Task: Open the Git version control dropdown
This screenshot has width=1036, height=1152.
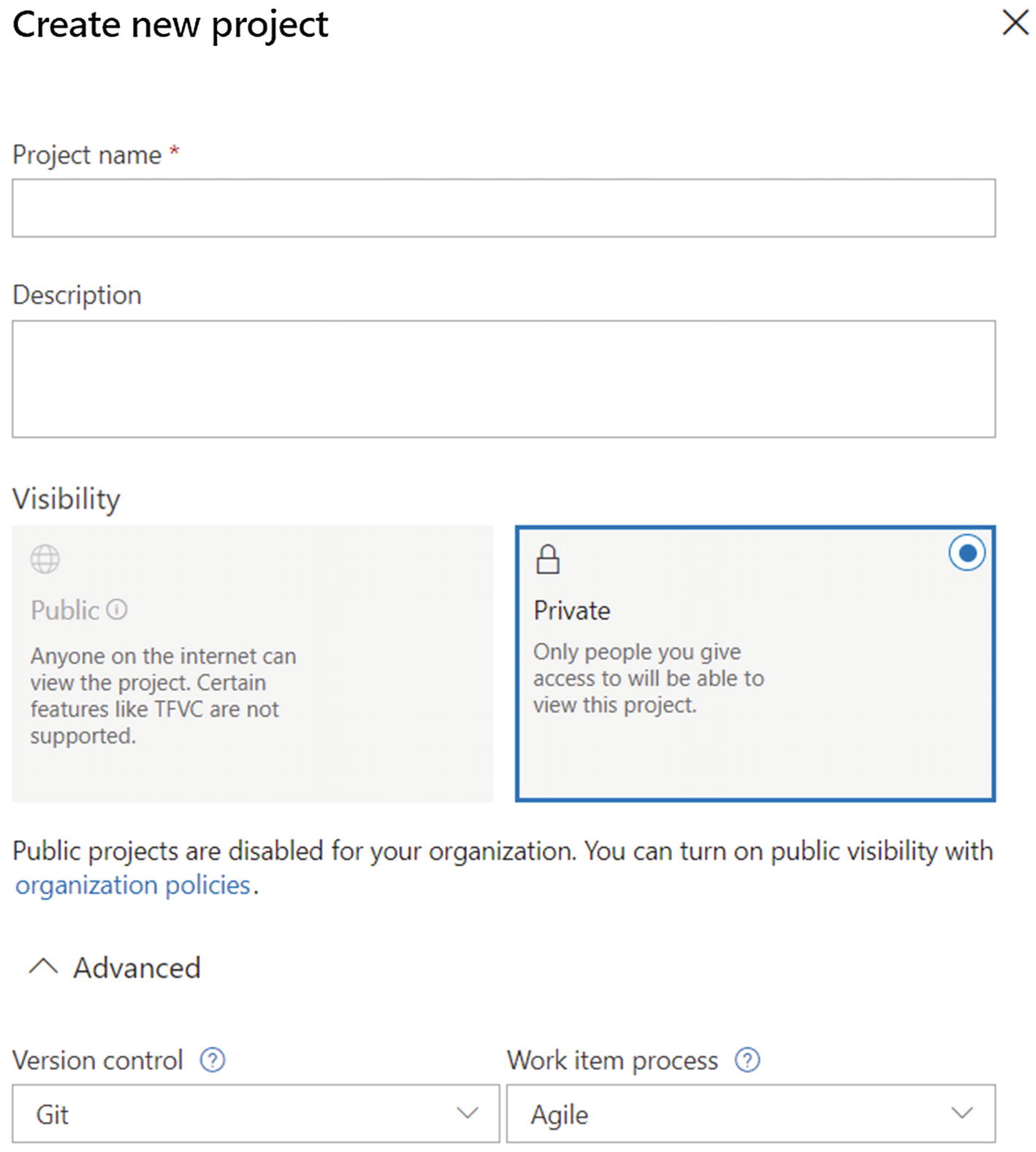Action: (x=256, y=1113)
